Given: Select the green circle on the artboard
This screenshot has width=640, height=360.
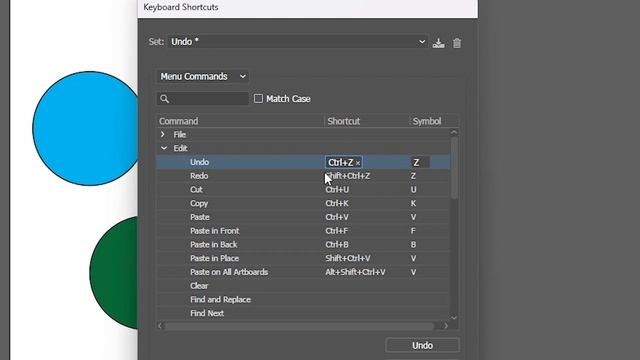Looking at the screenshot, I should click(114, 273).
